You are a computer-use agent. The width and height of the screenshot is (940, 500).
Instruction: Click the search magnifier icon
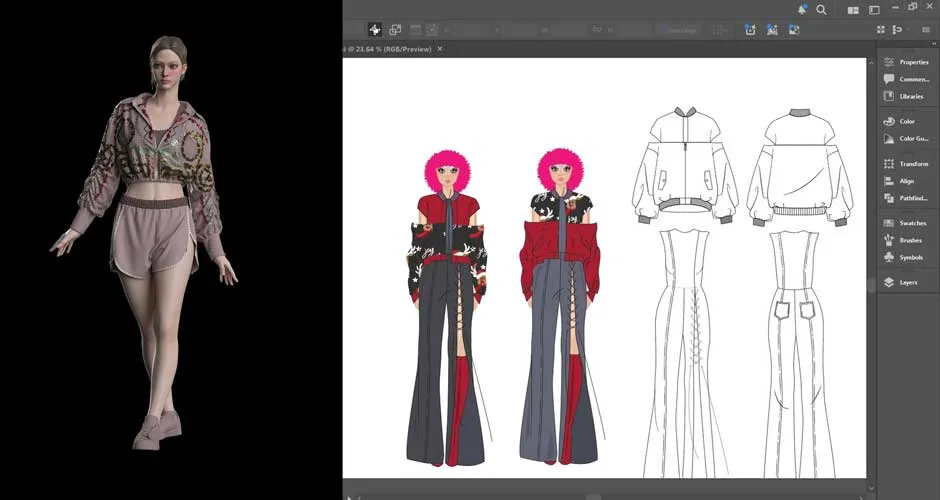click(x=821, y=10)
